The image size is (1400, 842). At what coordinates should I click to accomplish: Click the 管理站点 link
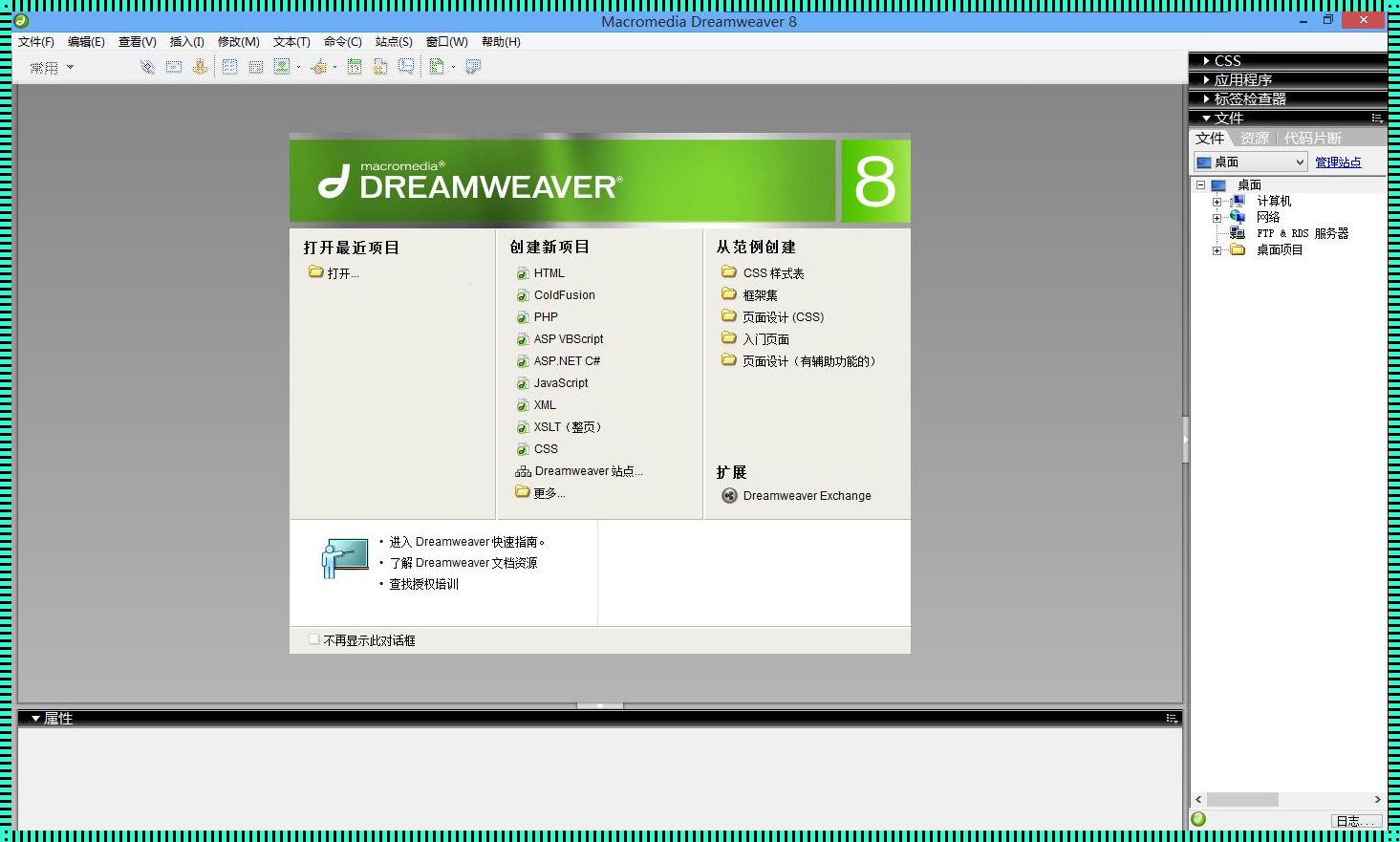(x=1338, y=162)
